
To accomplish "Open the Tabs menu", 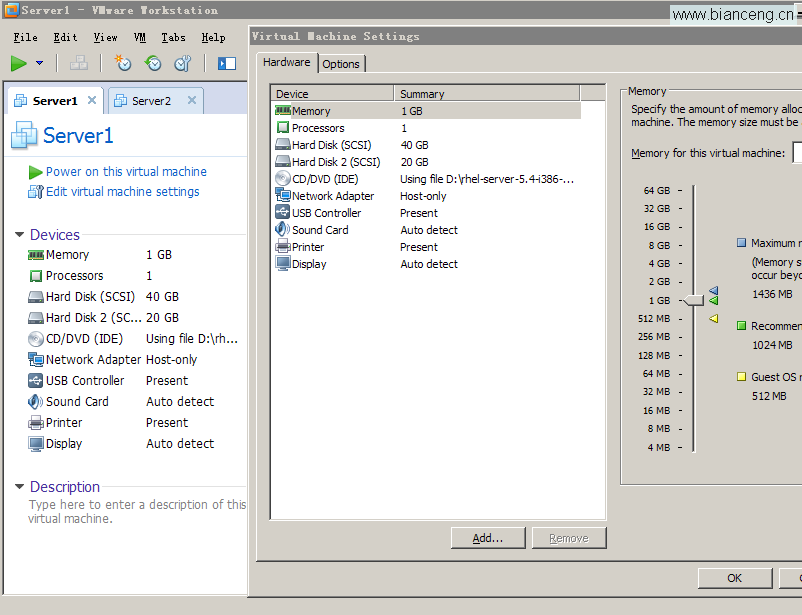I will point(173,37).
